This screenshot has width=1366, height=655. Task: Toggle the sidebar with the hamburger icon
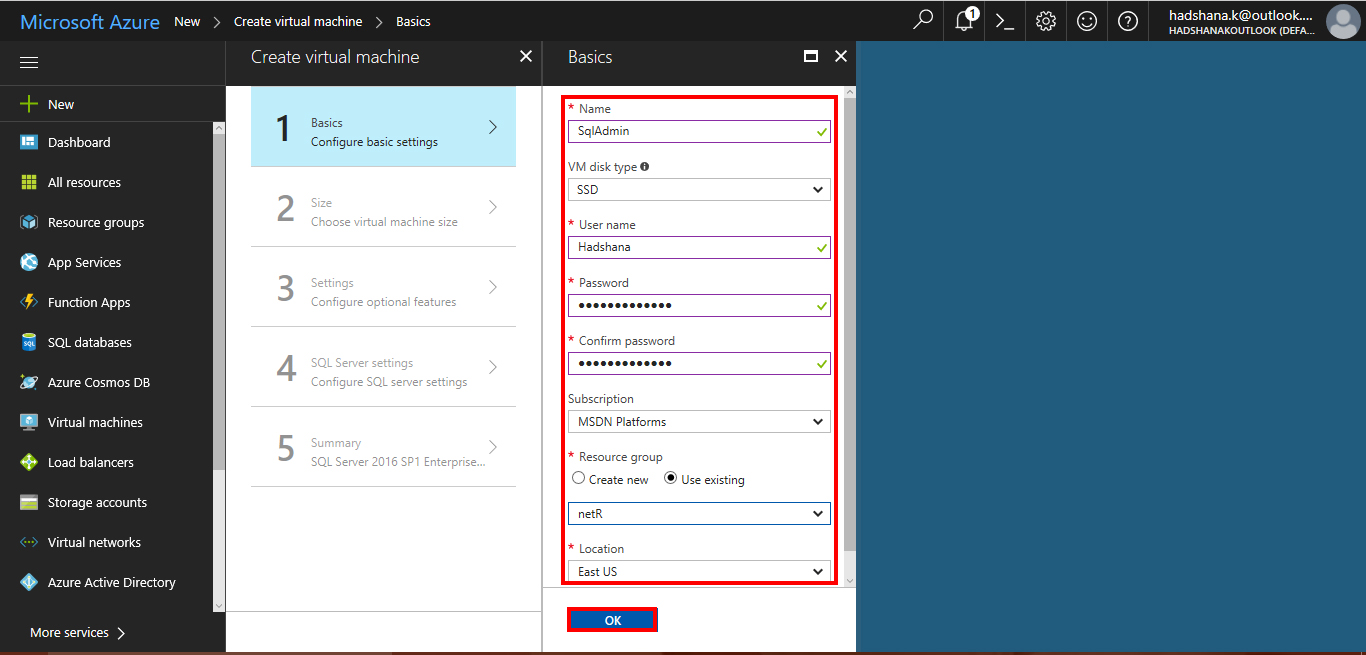click(x=28, y=62)
